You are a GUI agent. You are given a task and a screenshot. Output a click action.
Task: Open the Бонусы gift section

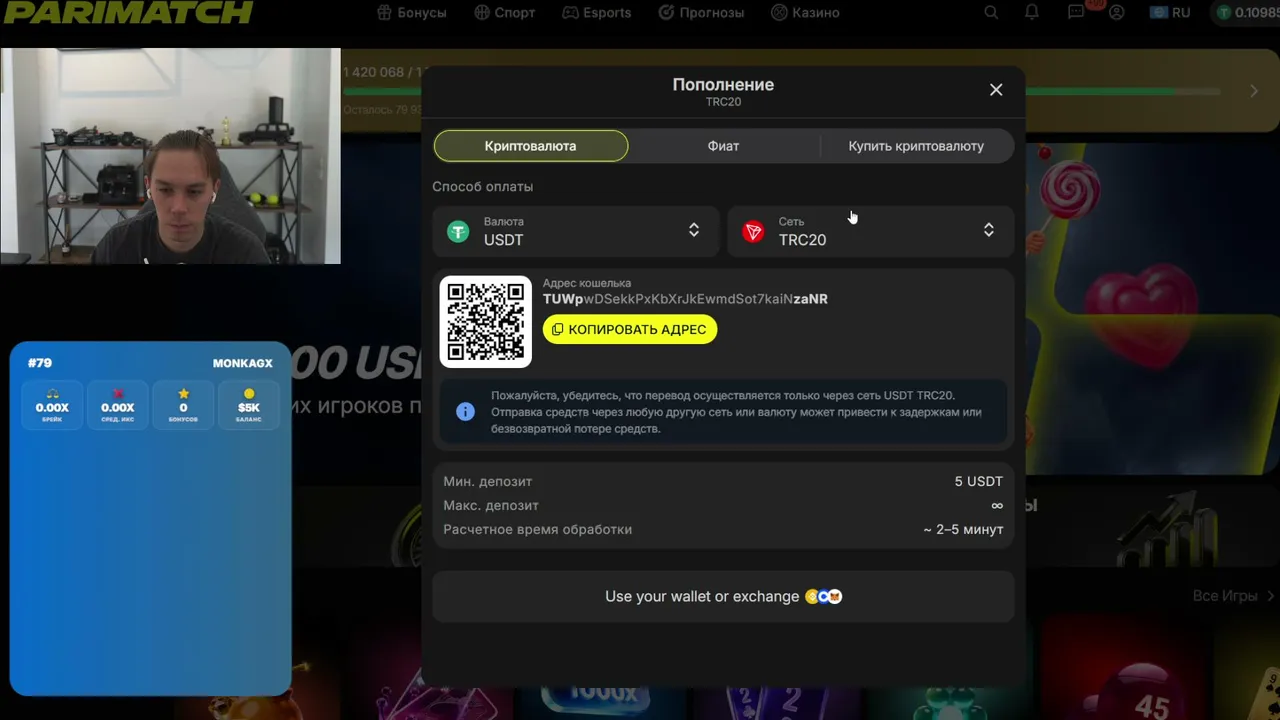click(412, 13)
